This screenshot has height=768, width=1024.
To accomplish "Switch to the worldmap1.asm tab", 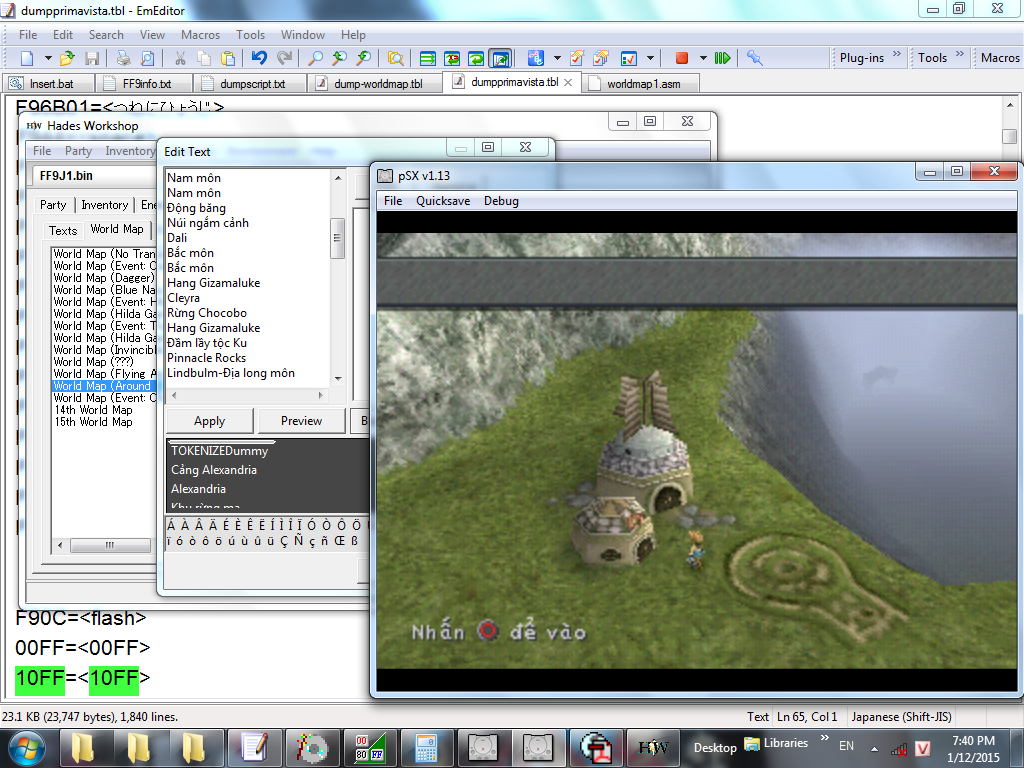I will click(x=641, y=84).
